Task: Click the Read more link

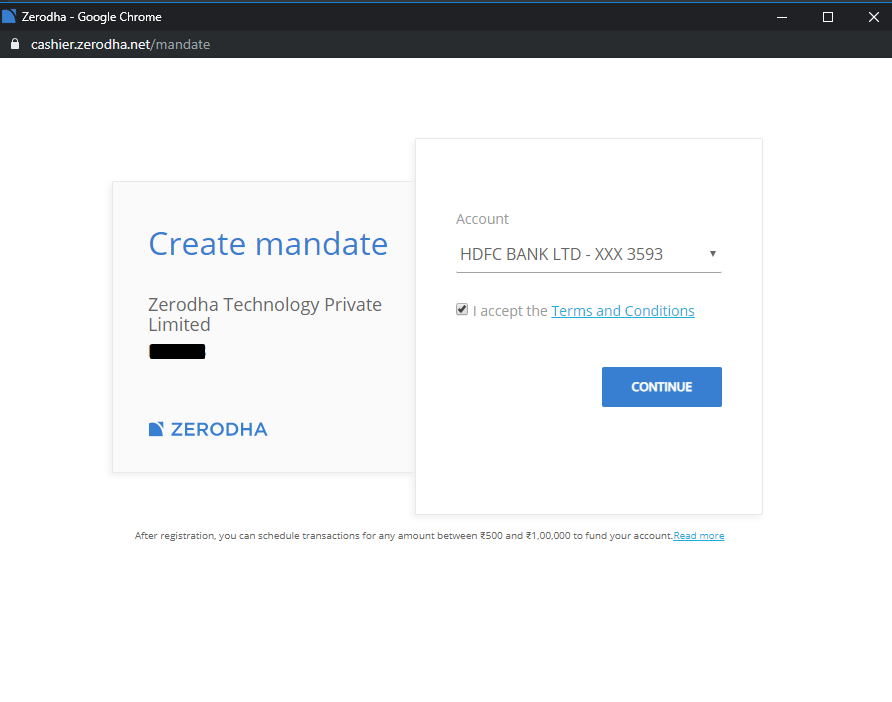Action: (699, 535)
